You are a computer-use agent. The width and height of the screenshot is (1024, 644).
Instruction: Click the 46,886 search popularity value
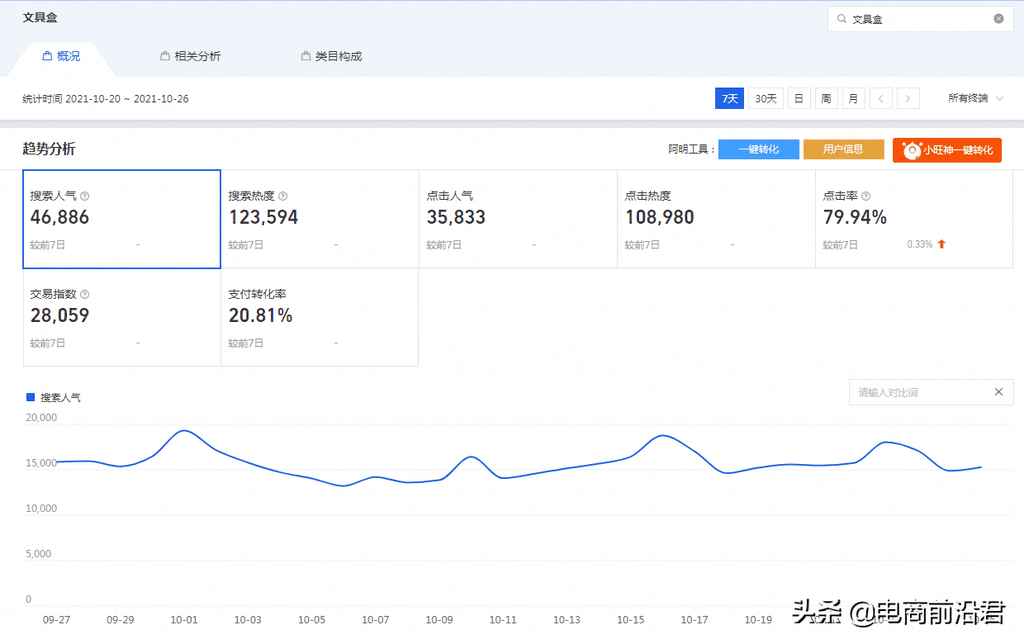[59, 217]
